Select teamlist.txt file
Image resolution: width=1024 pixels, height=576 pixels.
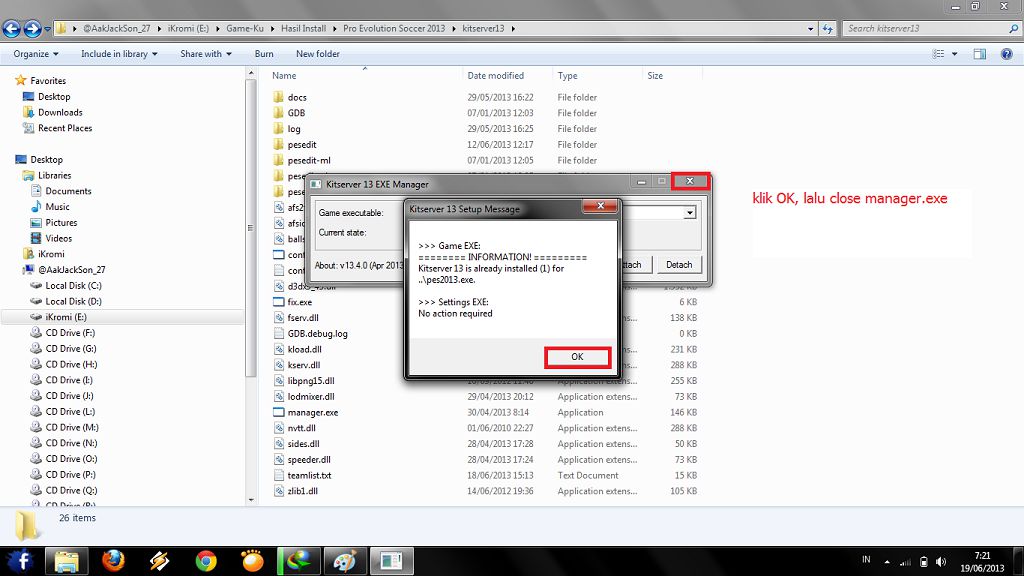coord(310,475)
